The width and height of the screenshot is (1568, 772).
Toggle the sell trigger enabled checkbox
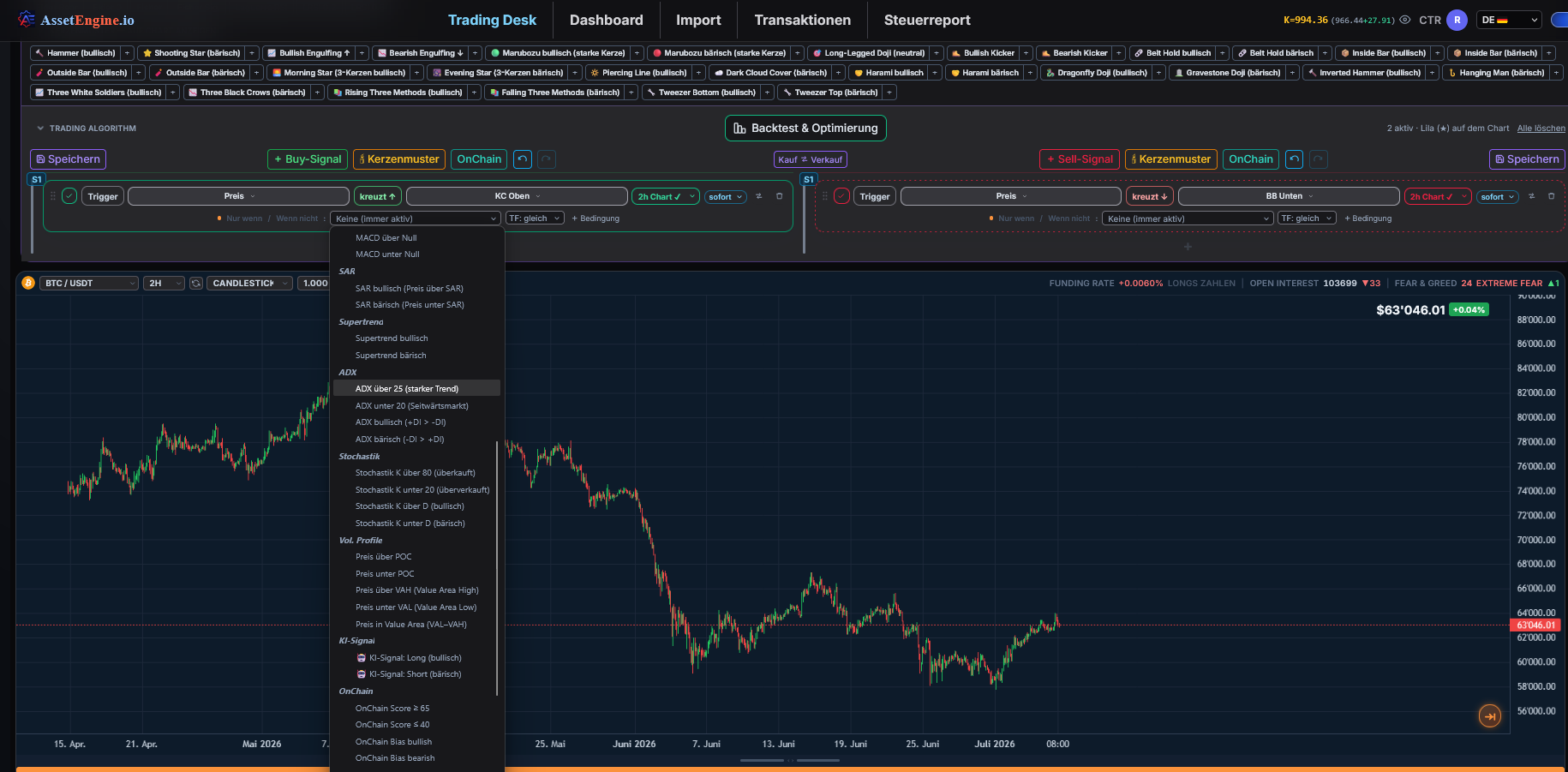coord(841,196)
